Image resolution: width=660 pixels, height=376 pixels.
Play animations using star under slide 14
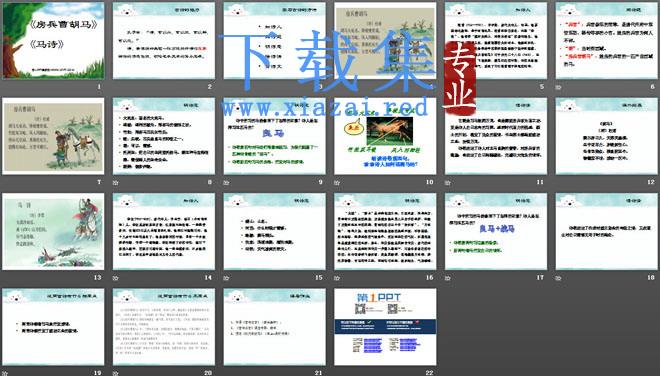pos(115,278)
